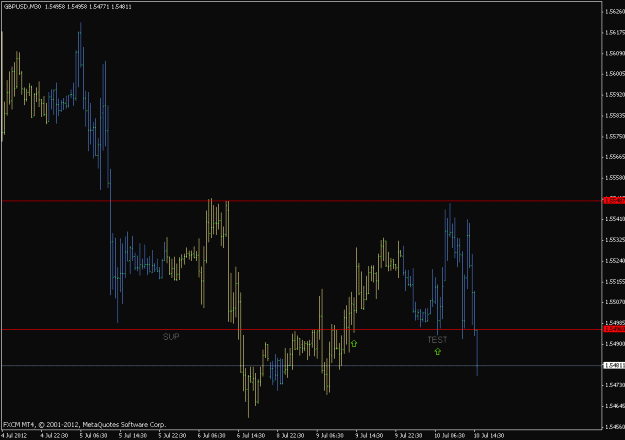
Task: Click the green up arrow beneath the TEST label
Action: [438, 351]
